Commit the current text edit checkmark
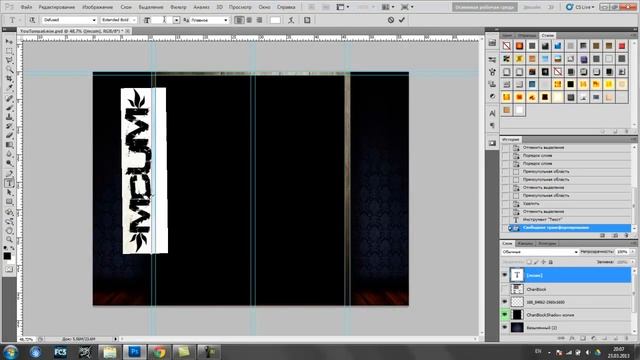Image resolution: width=640 pixels, height=360 pixels. [402, 20]
